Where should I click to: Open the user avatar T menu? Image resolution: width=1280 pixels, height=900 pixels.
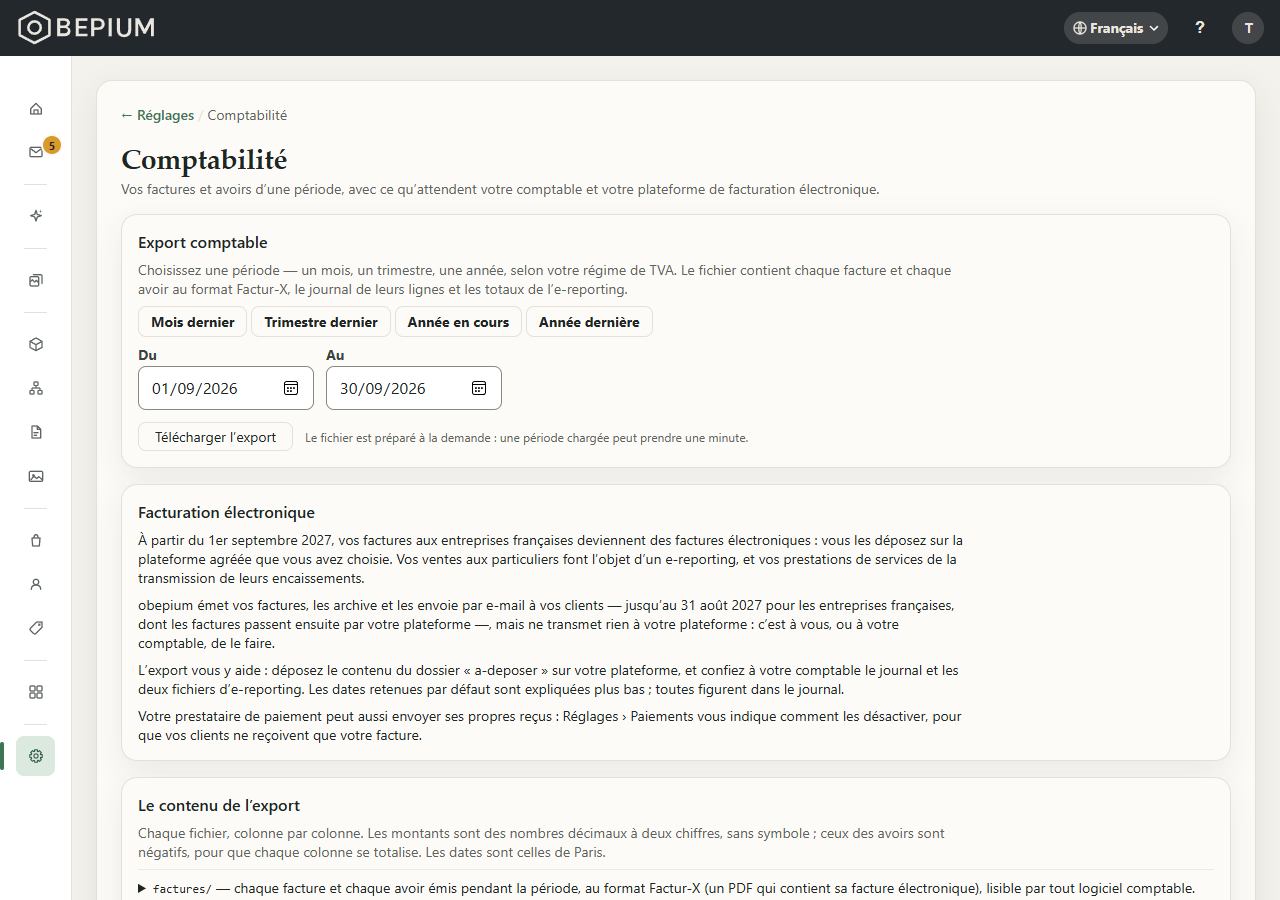1248,28
